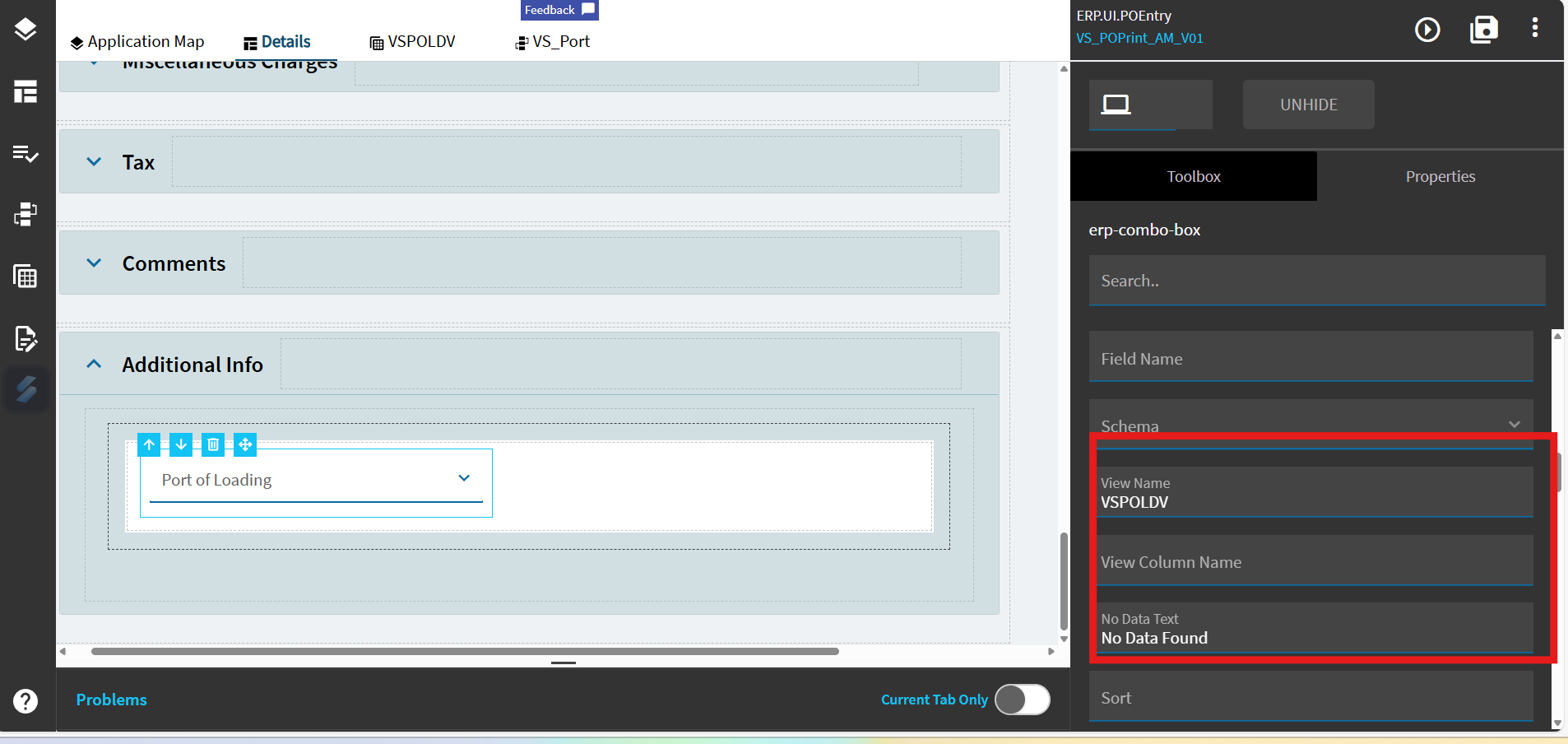1568x744 pixels.
Task: Click the VS_POPrint_AM_V01 layer link
Action: click(1139, 38)
